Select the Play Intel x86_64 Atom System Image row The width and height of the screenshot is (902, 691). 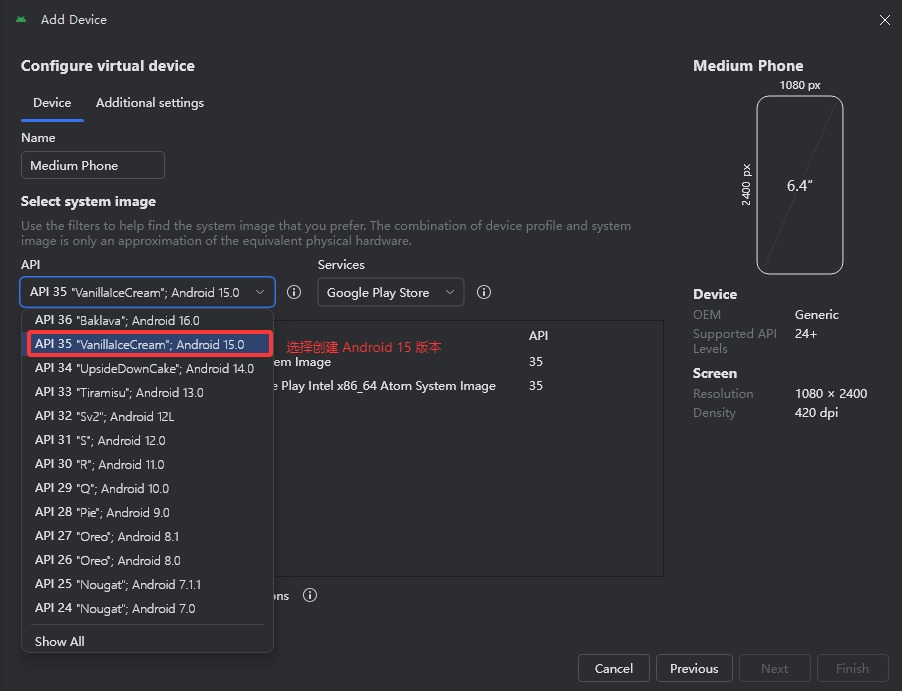[x=468, y=385]
